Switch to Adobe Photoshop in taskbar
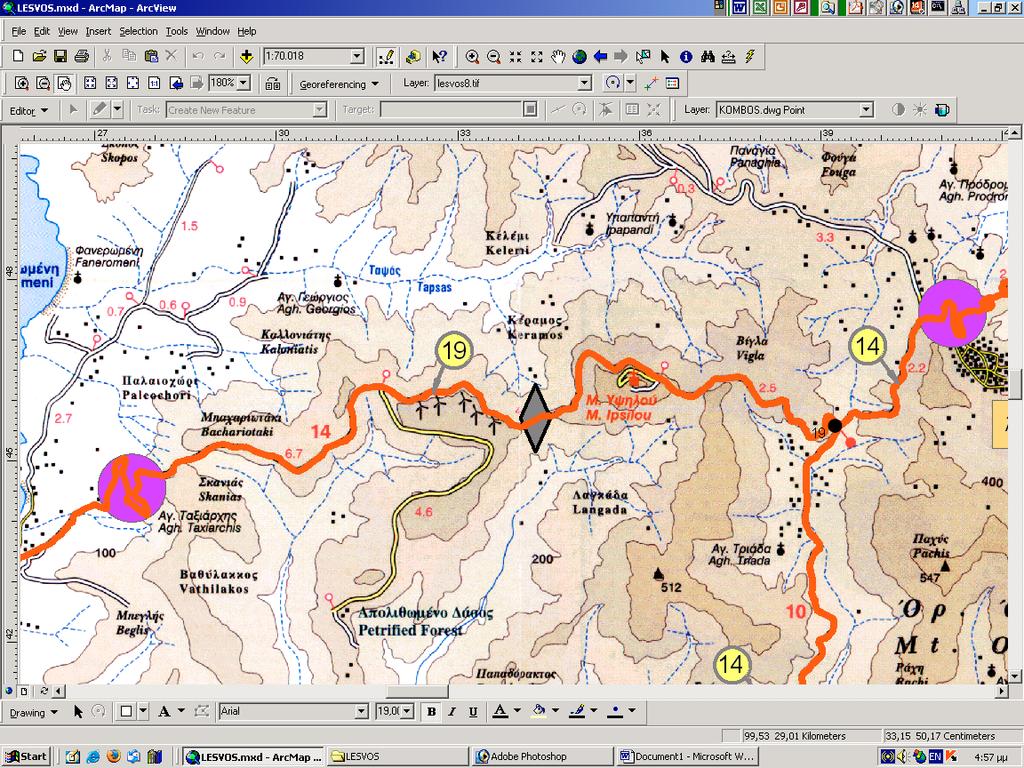 [x=541, y=757]
